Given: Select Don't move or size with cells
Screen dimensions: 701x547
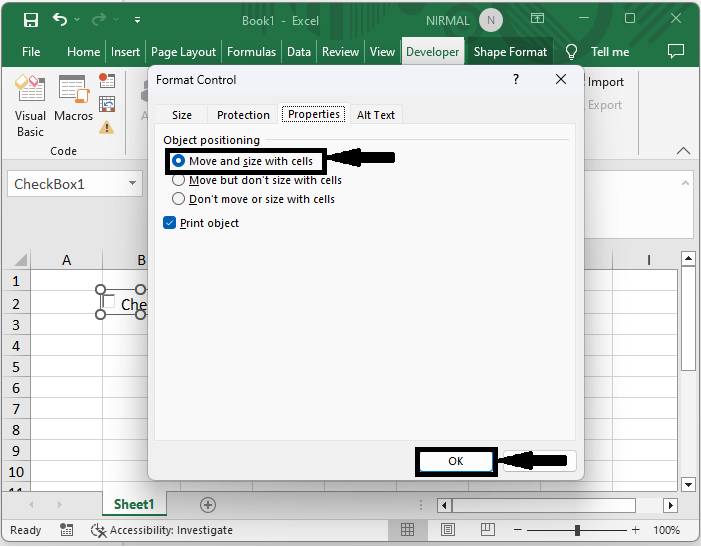Looking at the screenshot, I should point(253,199).
